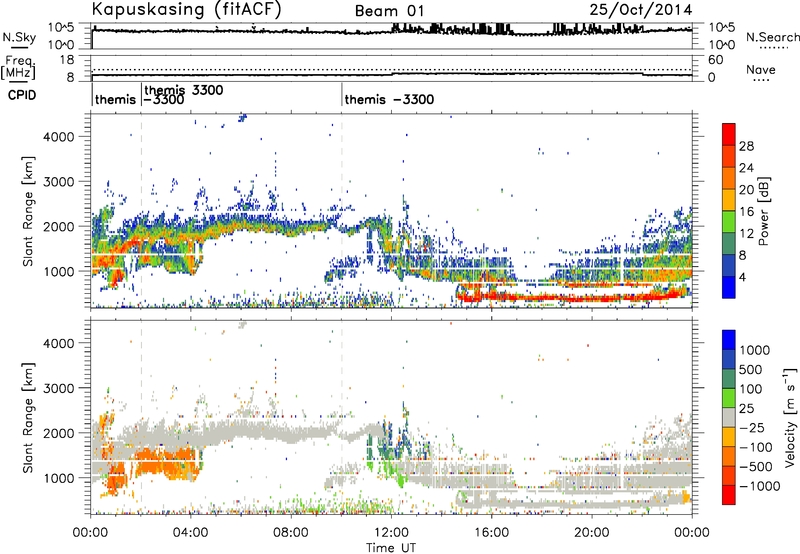Click the Slant Range label of power panel

point(28,211)
